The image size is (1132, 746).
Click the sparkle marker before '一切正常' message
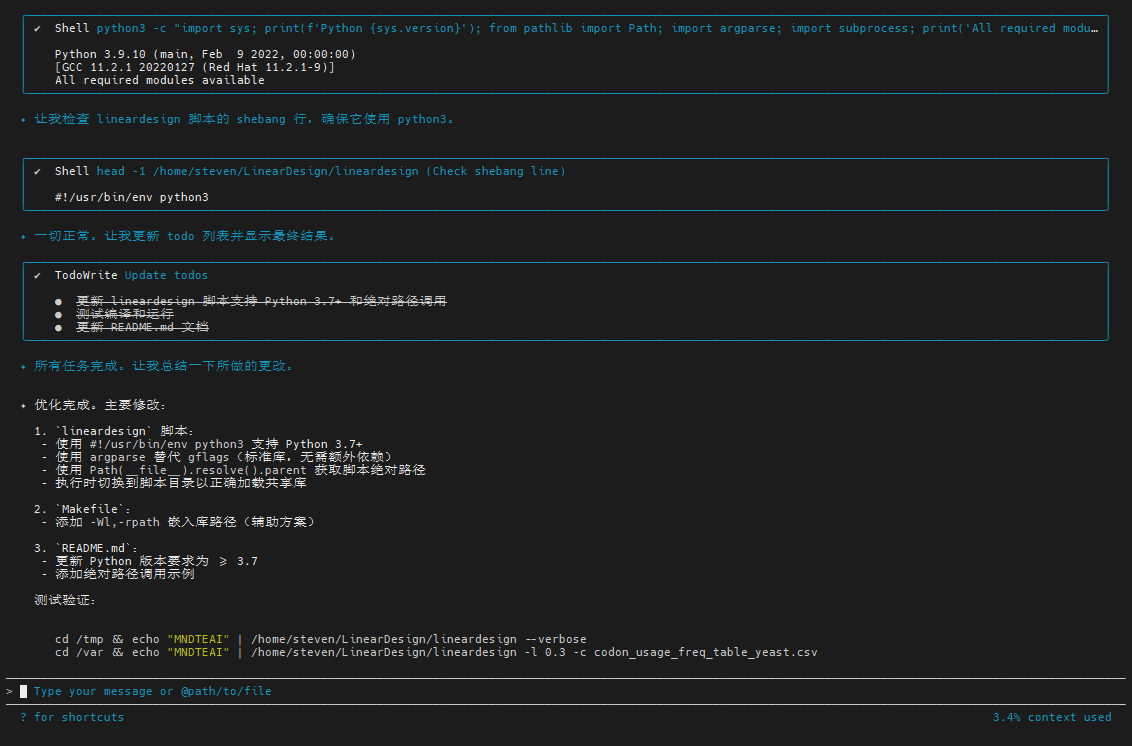coord(24,237)
